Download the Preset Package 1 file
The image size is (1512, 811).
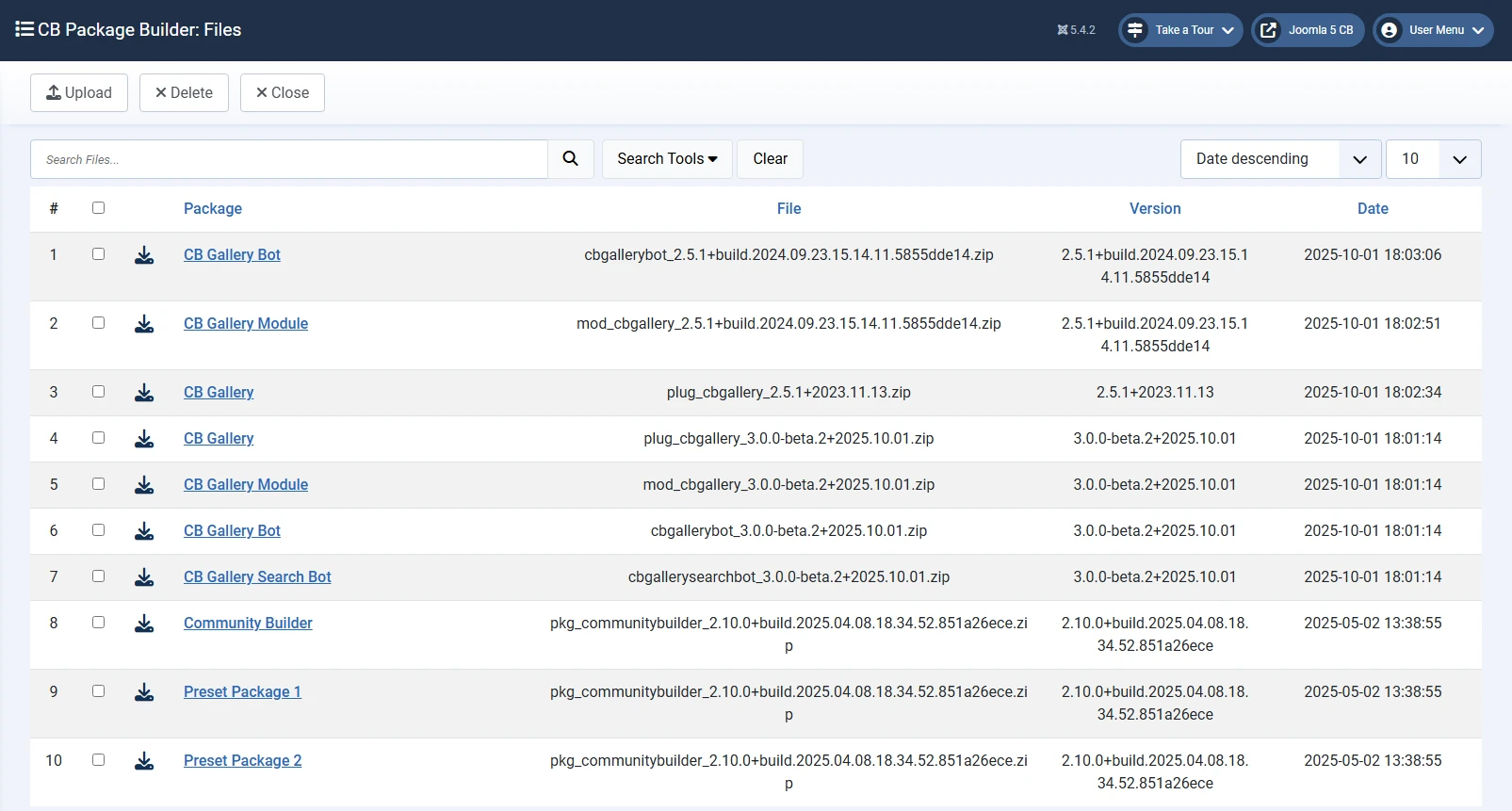(x=144, y=692)
